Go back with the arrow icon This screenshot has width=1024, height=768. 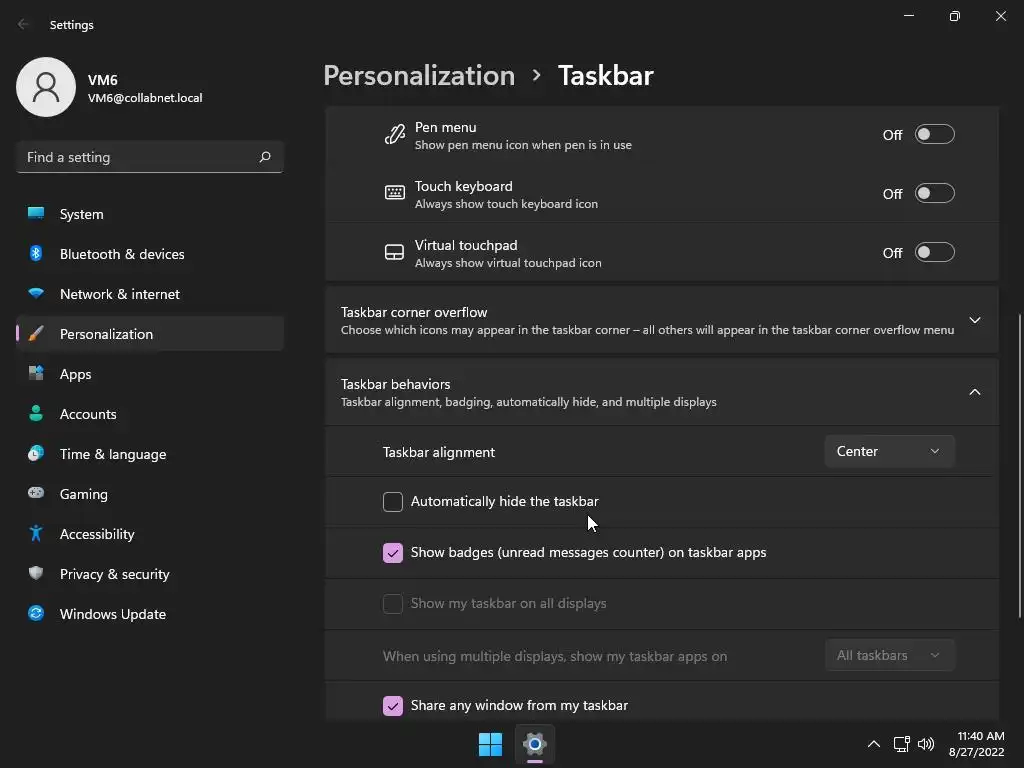[x=24, y=24]
